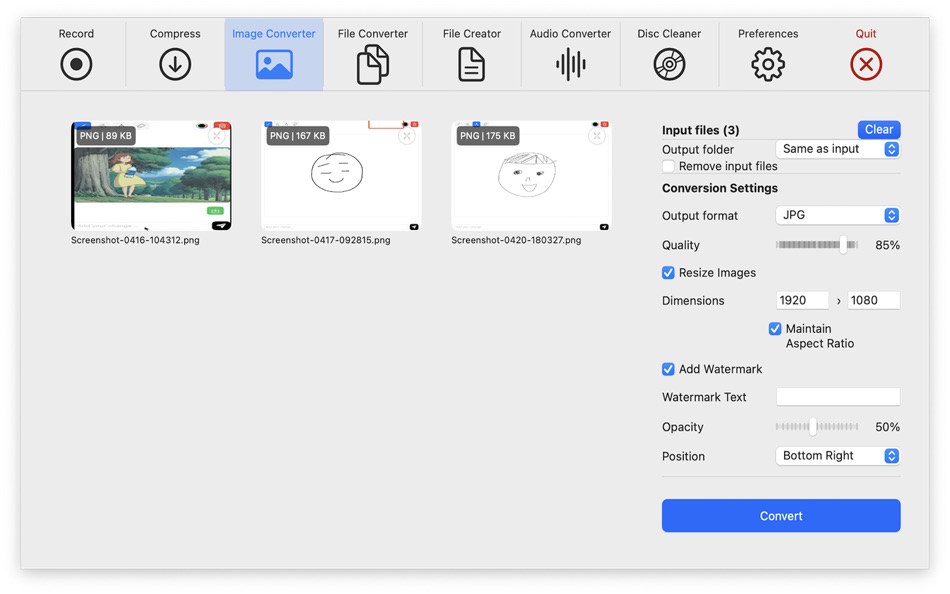Open the File Converter documents icon
950x594 pixels.
click(x=373, y=65)
